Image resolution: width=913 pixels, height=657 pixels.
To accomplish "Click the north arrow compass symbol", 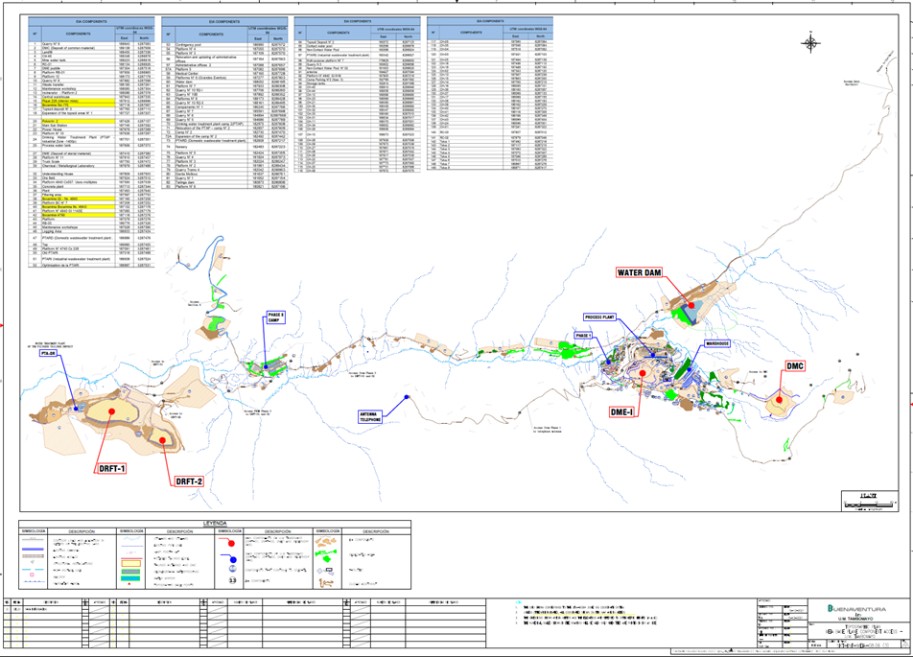I will coord(810,43).
